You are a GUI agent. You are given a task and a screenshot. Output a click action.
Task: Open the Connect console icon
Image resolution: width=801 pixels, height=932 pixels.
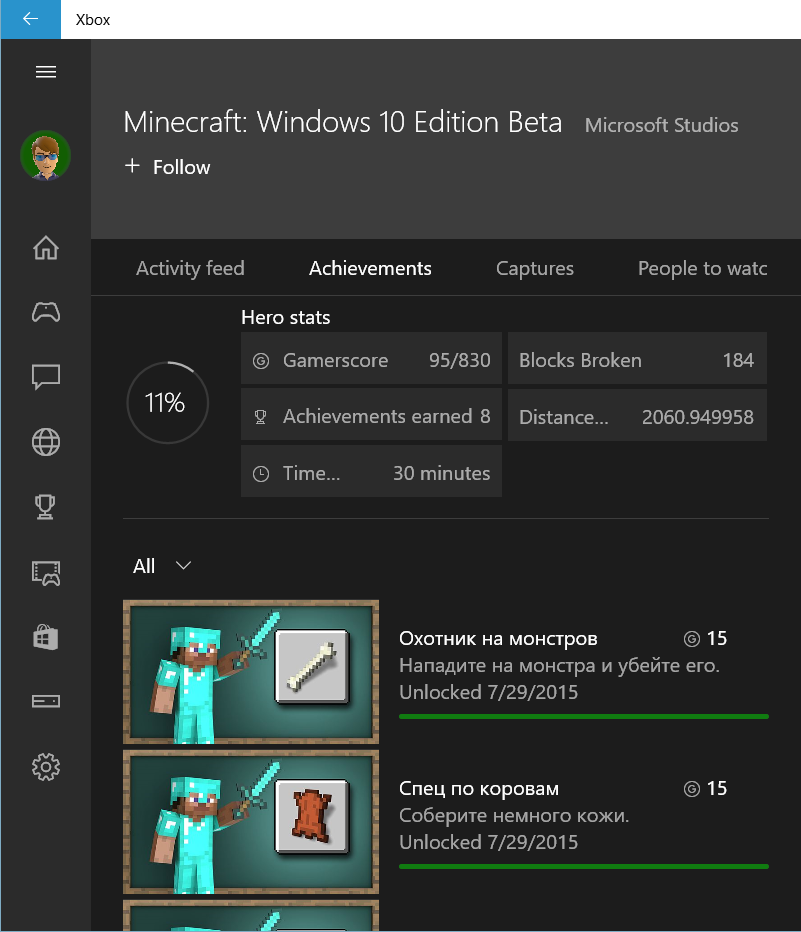tap(46, 701)
